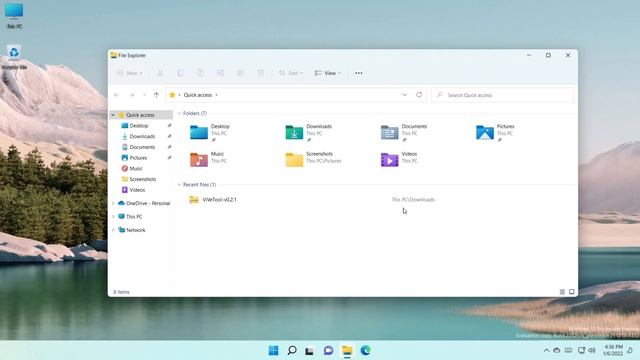
Task: Open the recent locations chevron beside Forward
Action: click(x=144, y=95)
